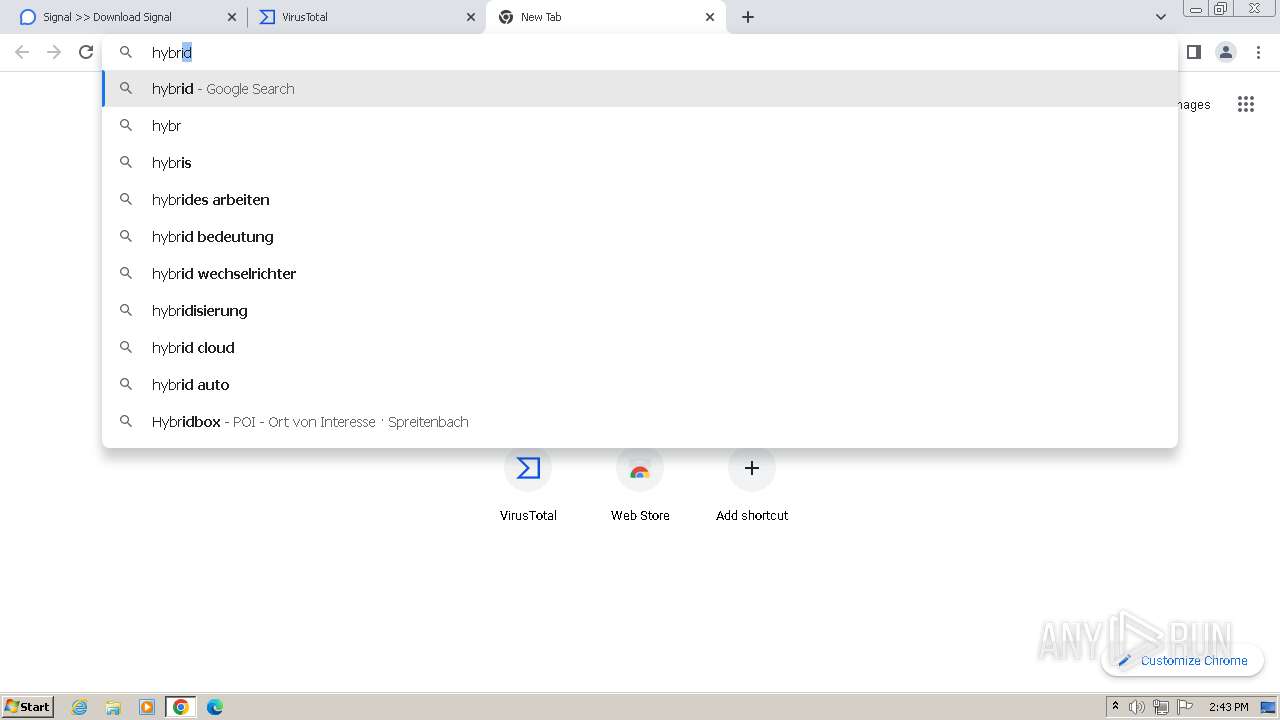Close the New Tab tab
The height and width of the screenshot is (720, 1280).
click(710, 17)
